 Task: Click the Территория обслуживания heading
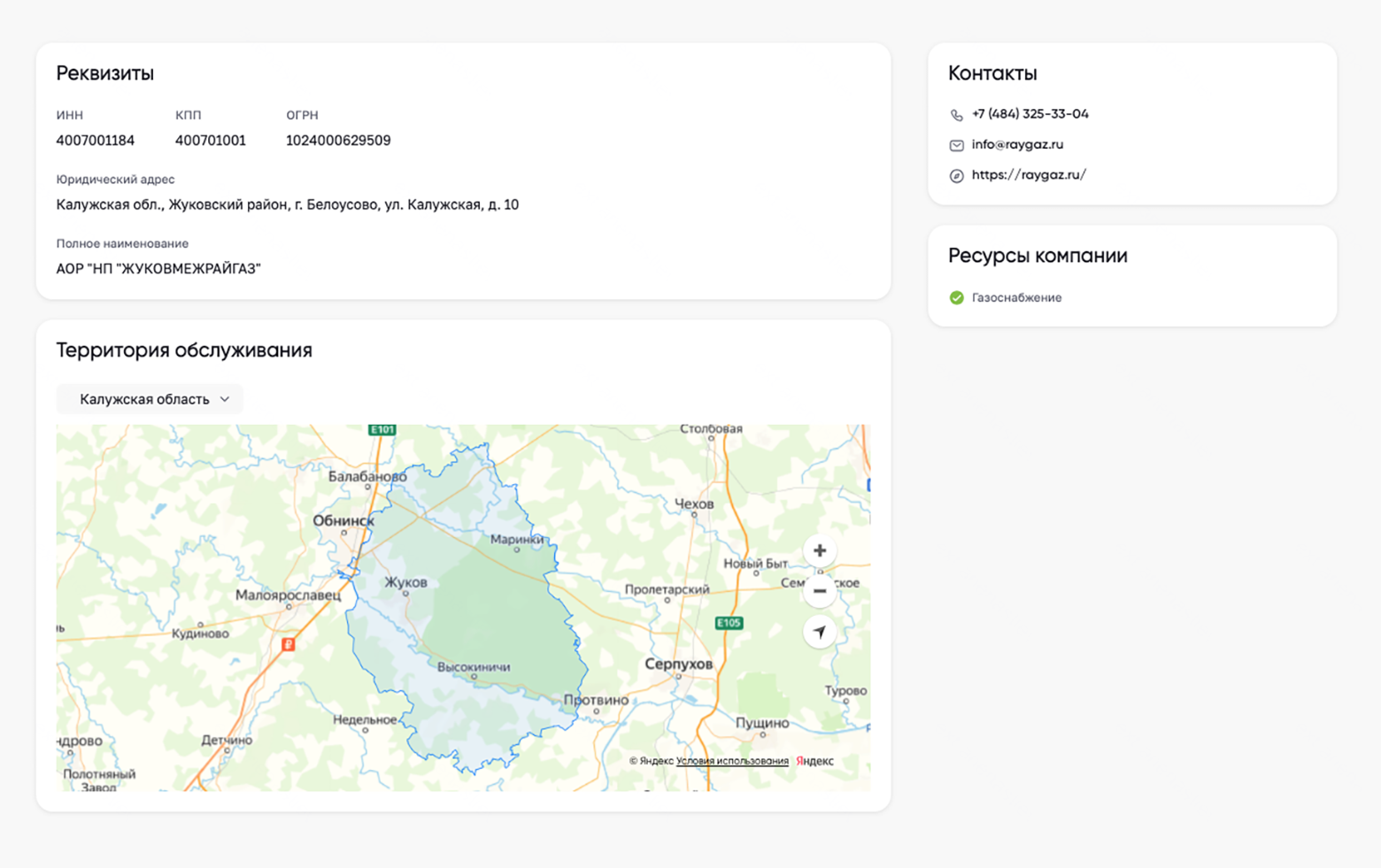coord(184,350)
